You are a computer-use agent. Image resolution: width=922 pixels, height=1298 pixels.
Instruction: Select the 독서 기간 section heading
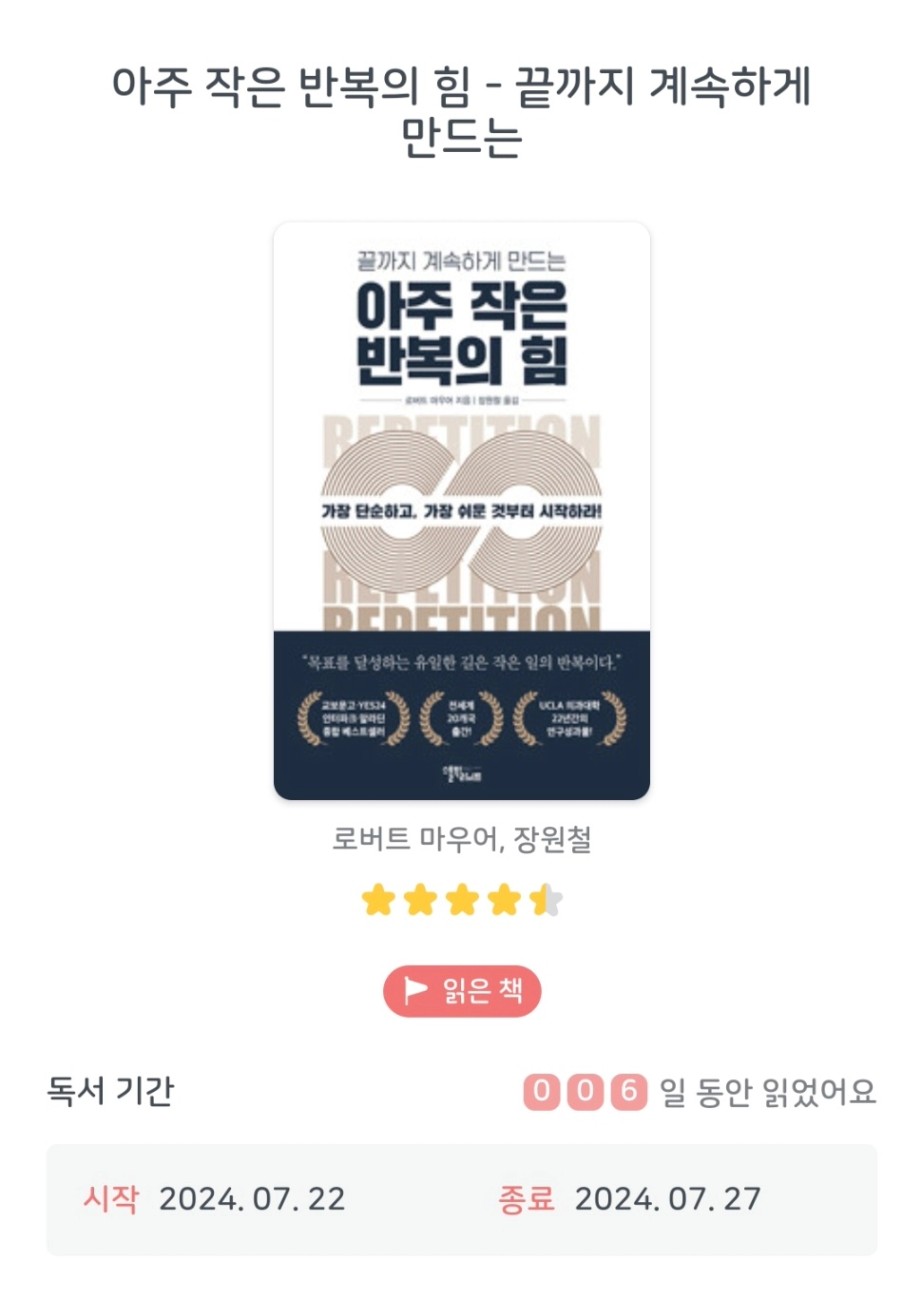[x=110, y=1091]
